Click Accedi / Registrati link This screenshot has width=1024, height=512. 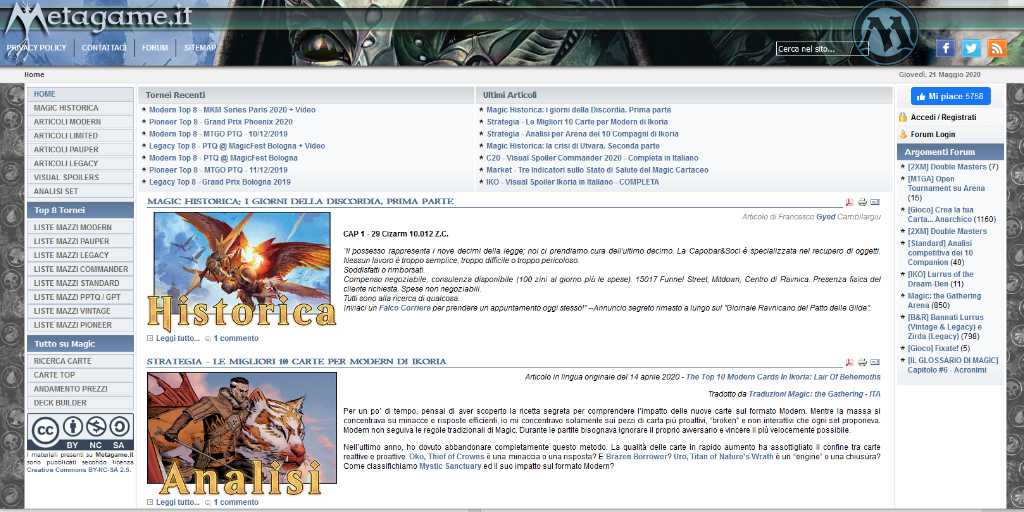(x=944, y=118)
